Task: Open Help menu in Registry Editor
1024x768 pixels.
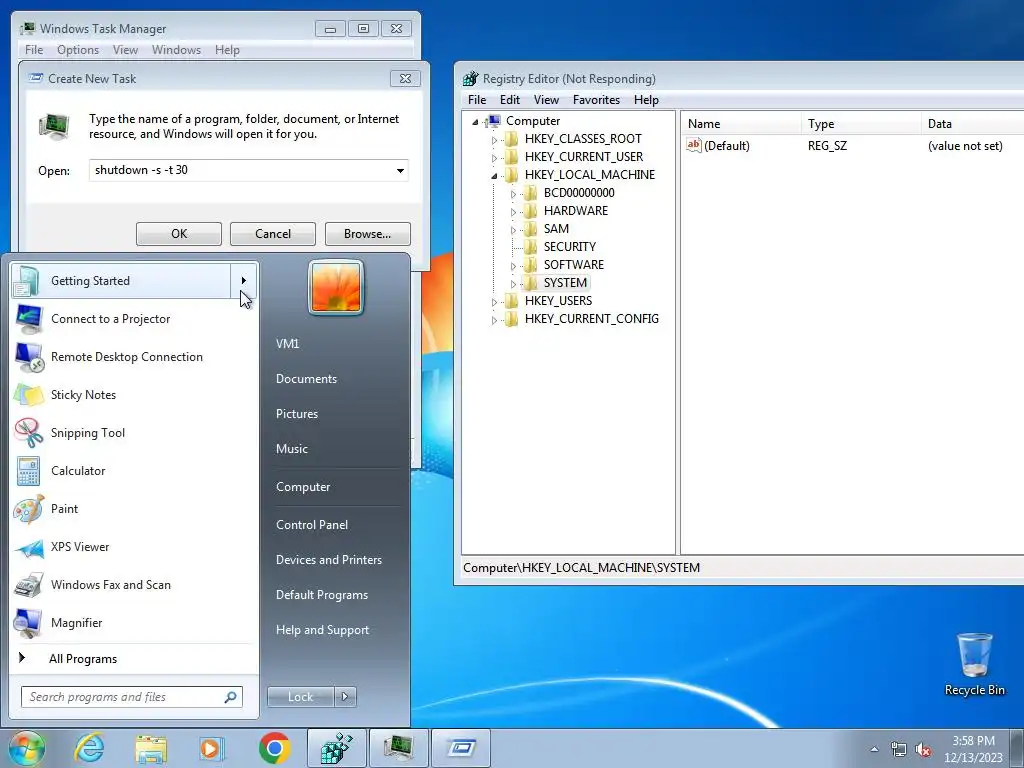Action: pos(646,100)
